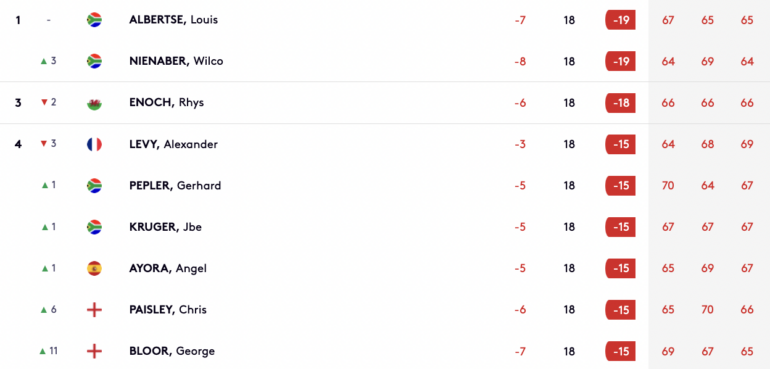Click green up arrow in Nienaber row
Screen dimensions: 770x369
click(x=44, y=61)
